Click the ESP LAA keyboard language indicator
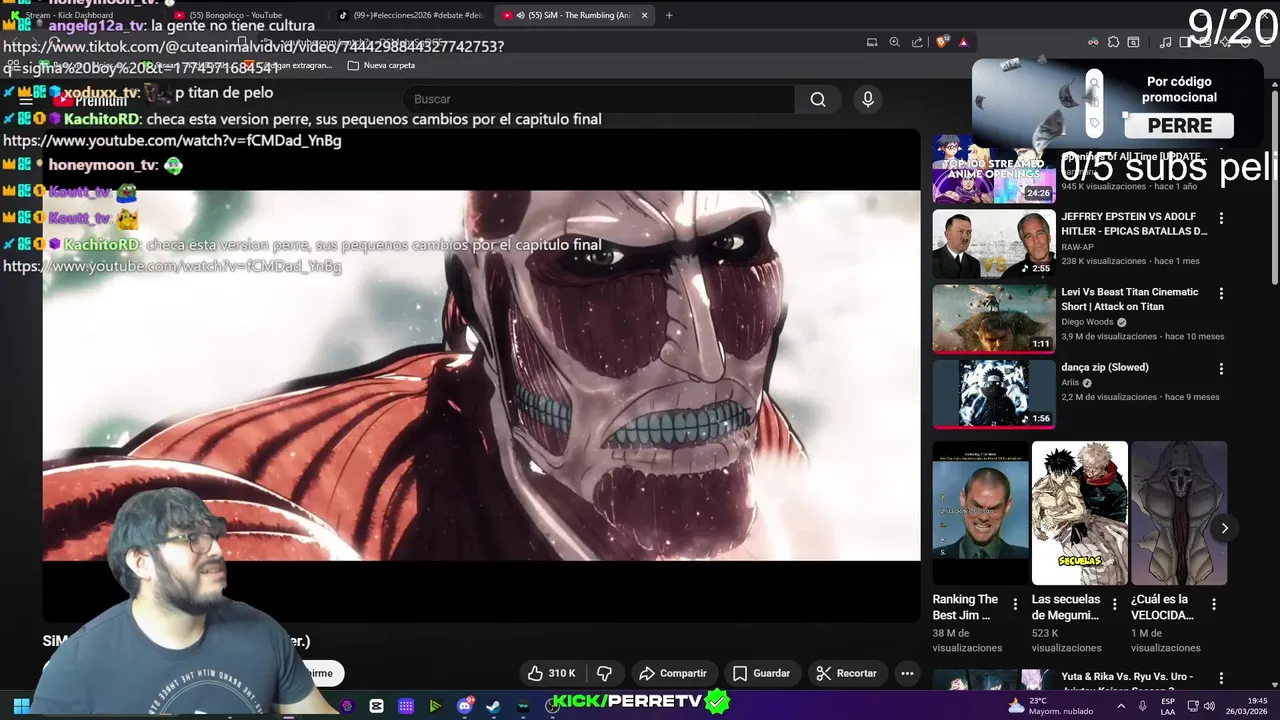 1168,706
